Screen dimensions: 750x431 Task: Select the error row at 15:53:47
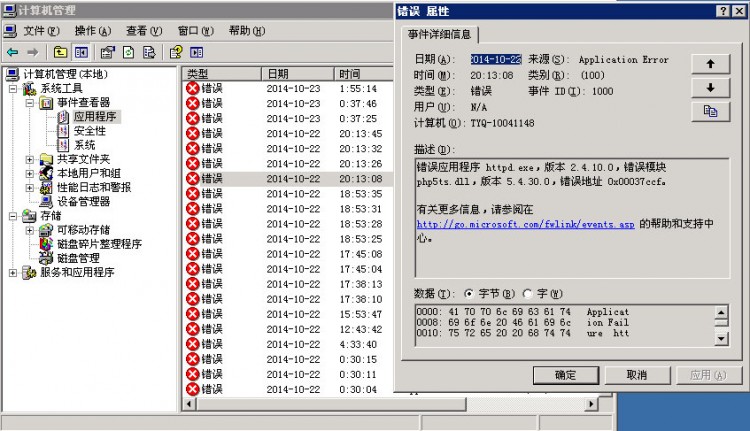[288, 314]
